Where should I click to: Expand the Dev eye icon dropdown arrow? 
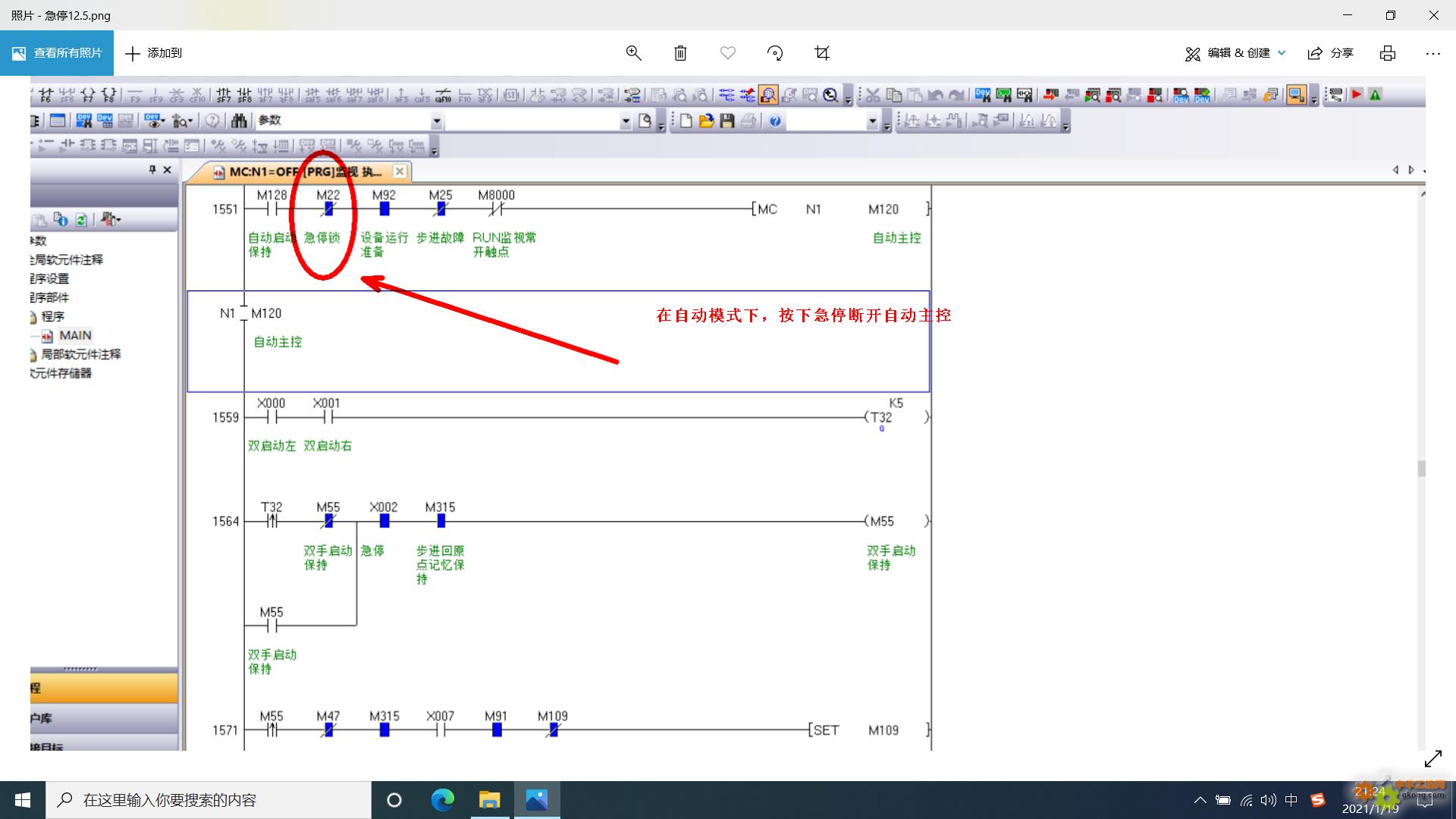point(164,121)
